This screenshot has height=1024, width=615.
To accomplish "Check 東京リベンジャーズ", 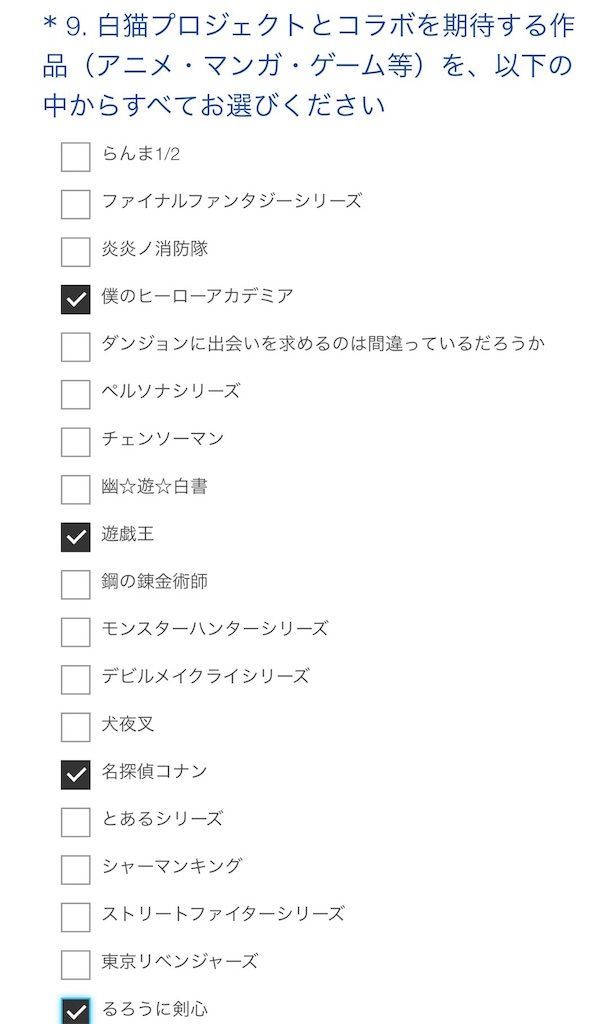I will click(73, 962).
